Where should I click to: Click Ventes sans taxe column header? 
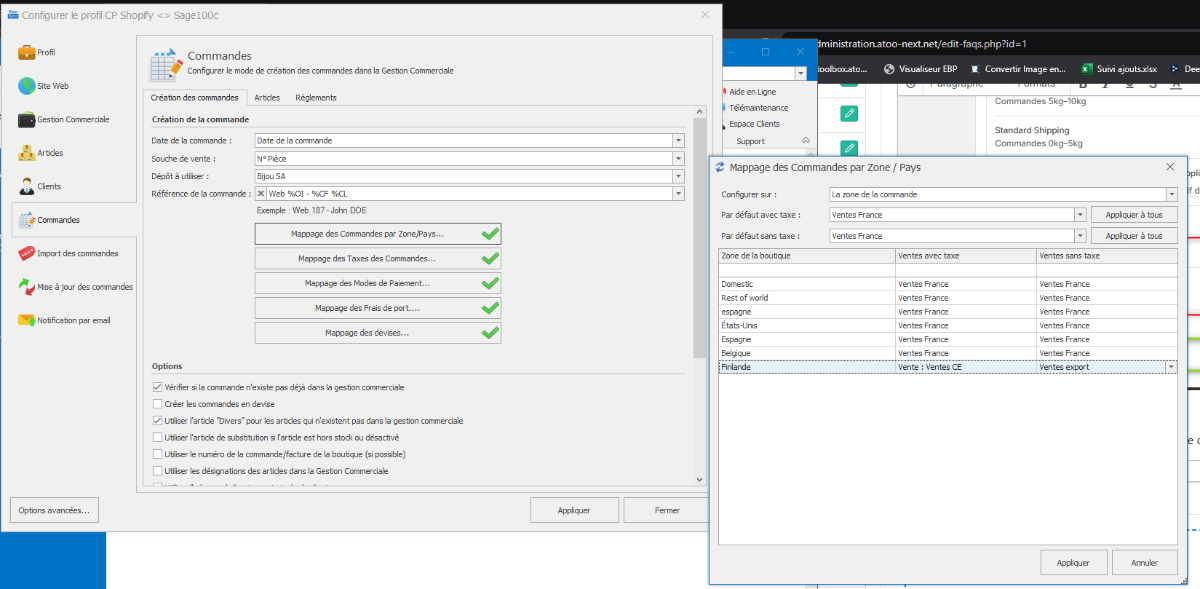1107,256
